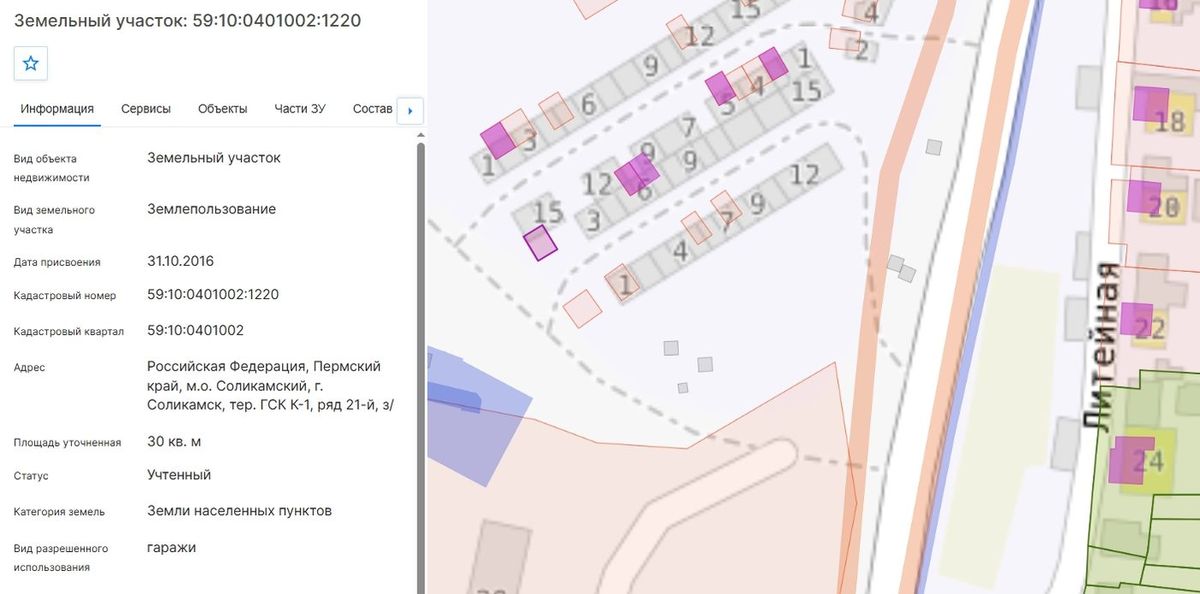This screenshot has height=594, width=1200.
Task: Add parcel to favorites with star icon
Action: point(31,63)
